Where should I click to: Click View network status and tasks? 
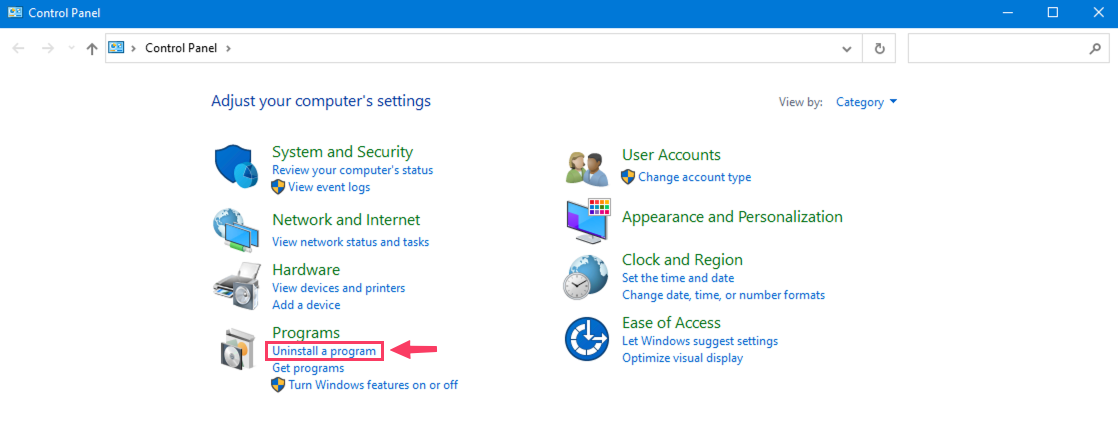tap(350, 242)
